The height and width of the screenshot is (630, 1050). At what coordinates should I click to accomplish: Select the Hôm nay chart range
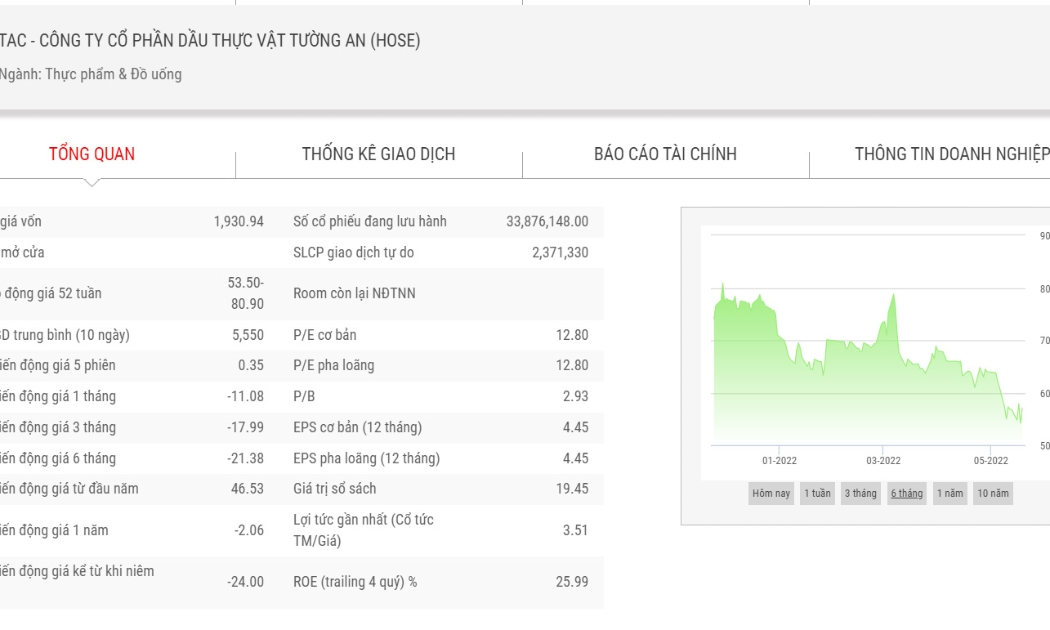point(771,493)
